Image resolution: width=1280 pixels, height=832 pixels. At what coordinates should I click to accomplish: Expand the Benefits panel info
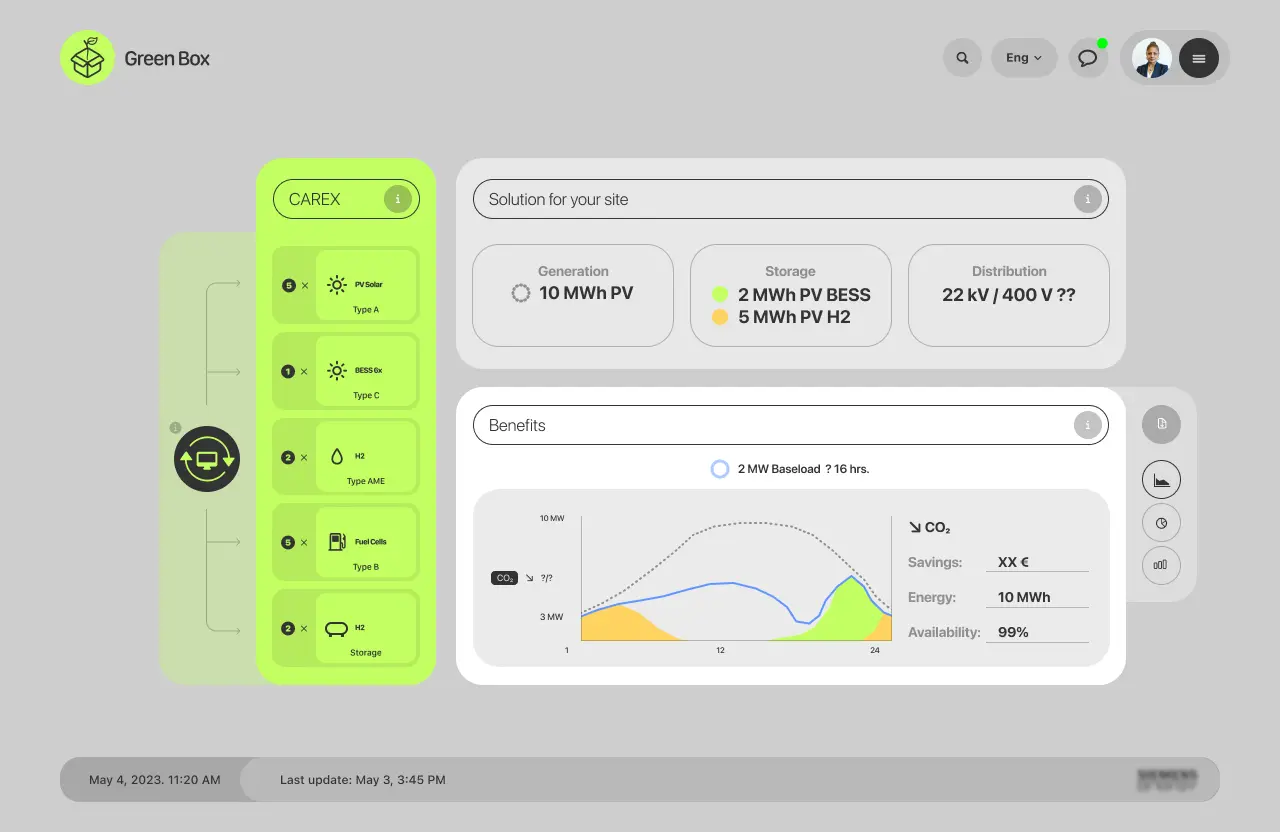(x=1087, y=425)
